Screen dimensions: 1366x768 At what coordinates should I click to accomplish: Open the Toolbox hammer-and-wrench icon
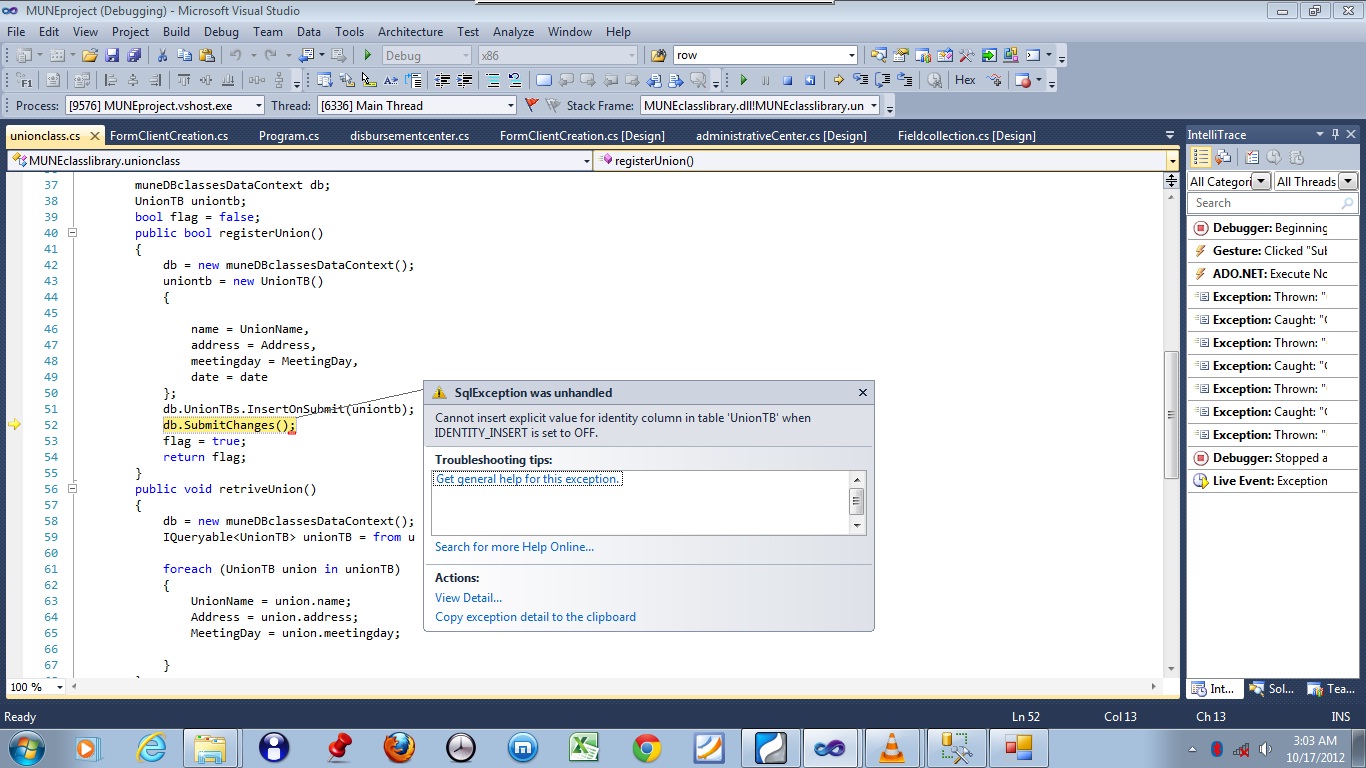click(x=966, y=56)
